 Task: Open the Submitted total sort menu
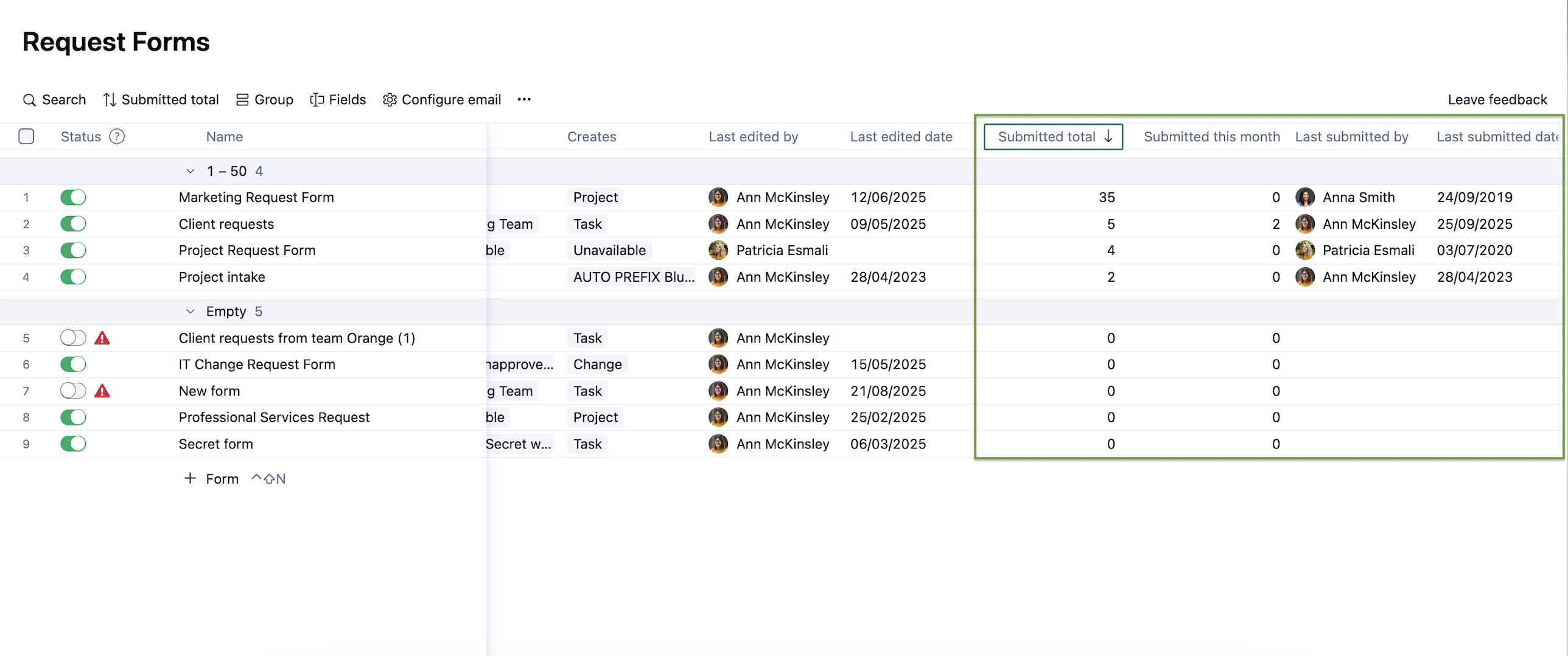pos(161,100)
